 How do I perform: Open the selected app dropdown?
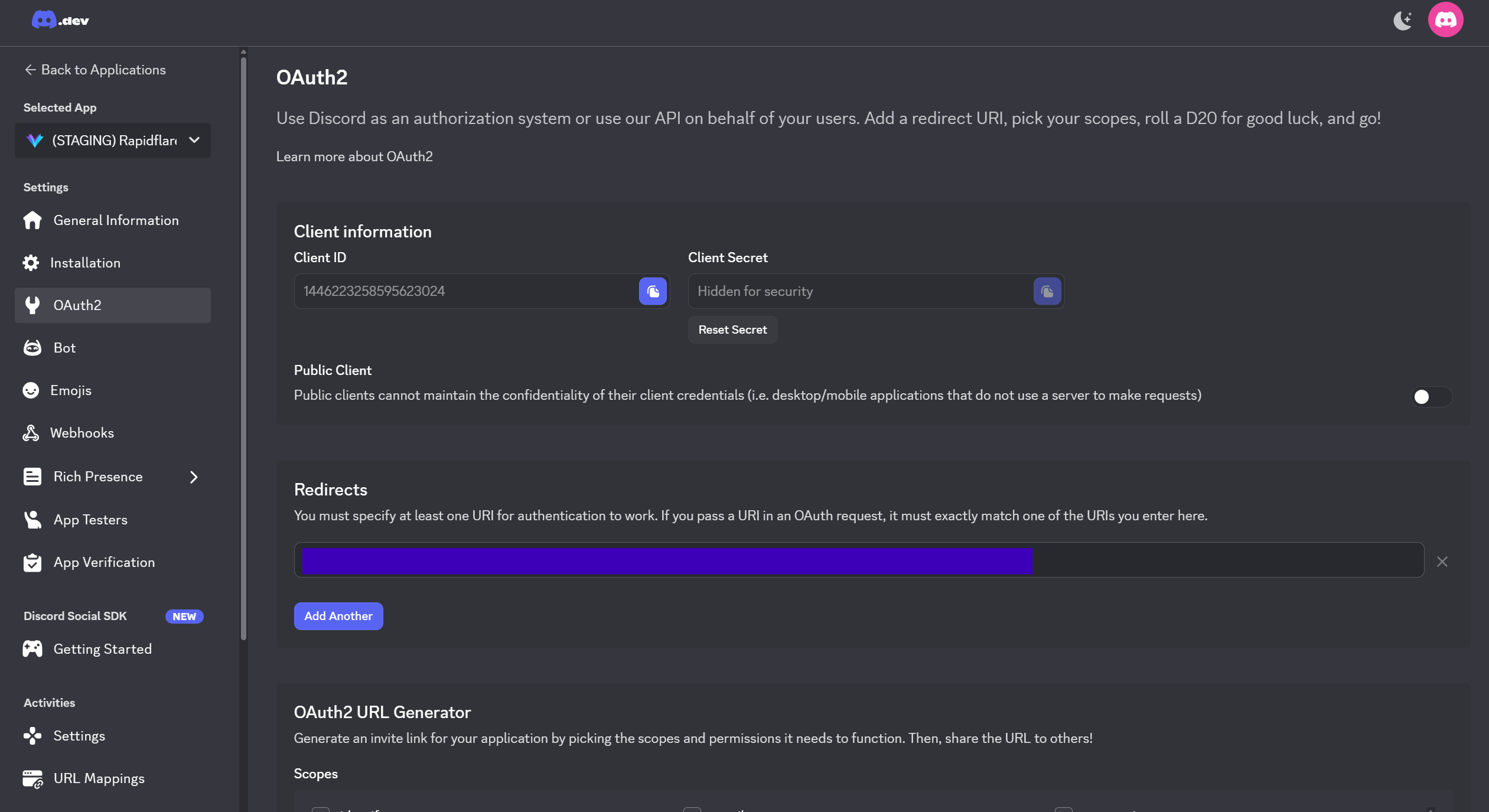pyautogui.click(x=113, y=141)
